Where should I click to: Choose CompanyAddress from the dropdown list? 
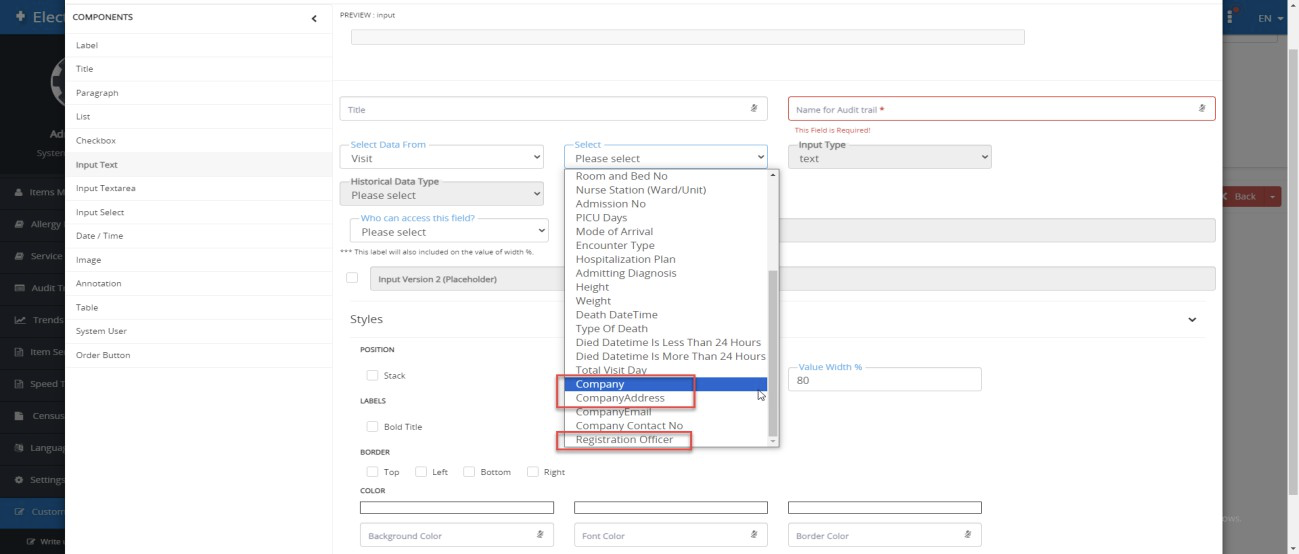click(x=620, y=398)
